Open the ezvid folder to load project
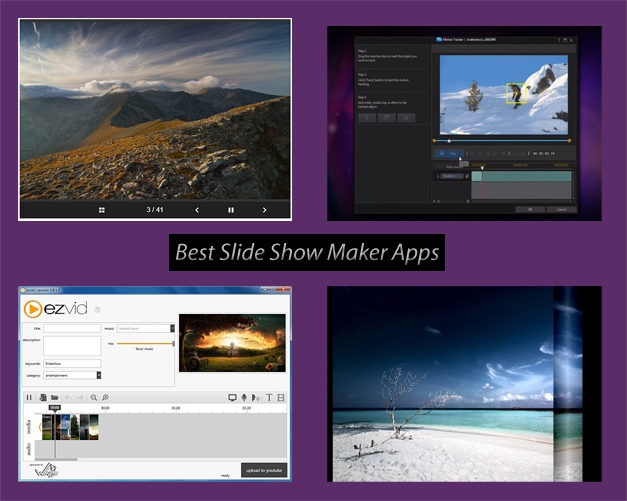 [55, 397]
